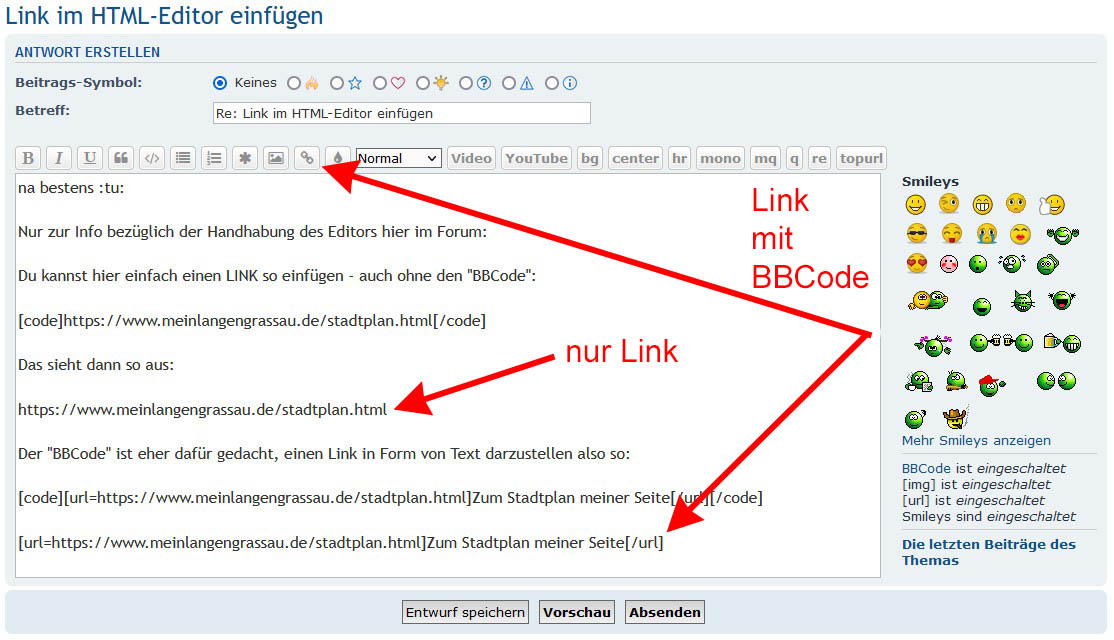The height and width of the screenshot is (640, 1114).
Task: Select the flame post icon radio
Action: pyautogui.click(x=294, y=83)
